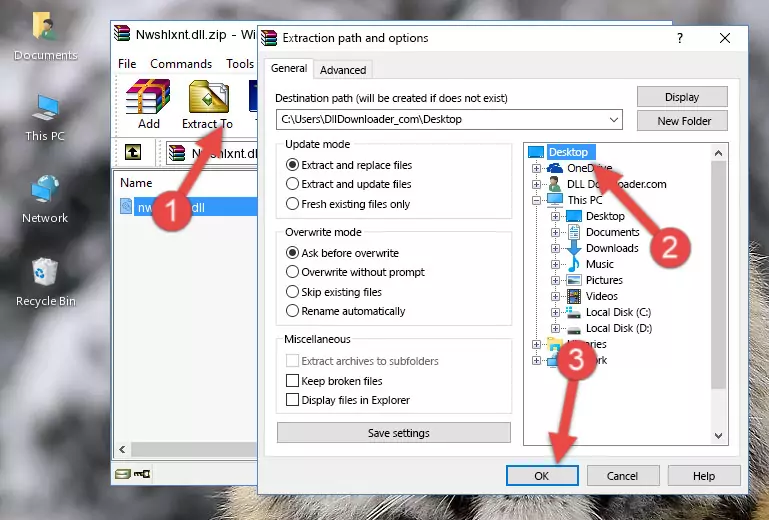769x520 pixels.
Task: Click the Downloads arrow icon in tree
Action: point(574,248)
